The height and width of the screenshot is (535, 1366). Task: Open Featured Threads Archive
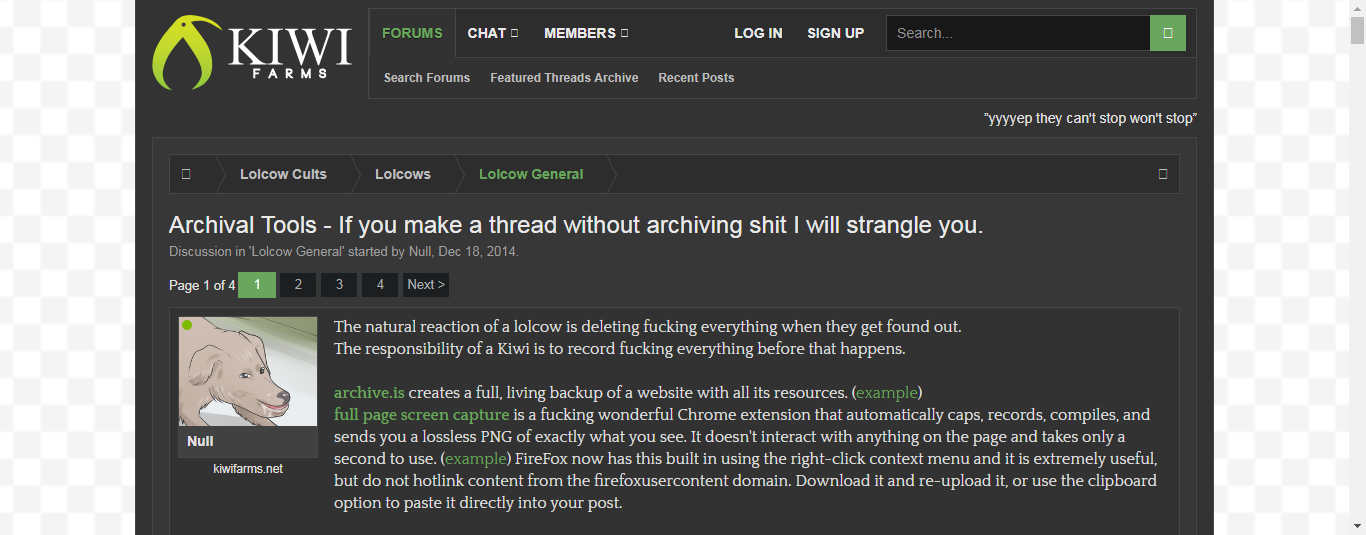564,78
